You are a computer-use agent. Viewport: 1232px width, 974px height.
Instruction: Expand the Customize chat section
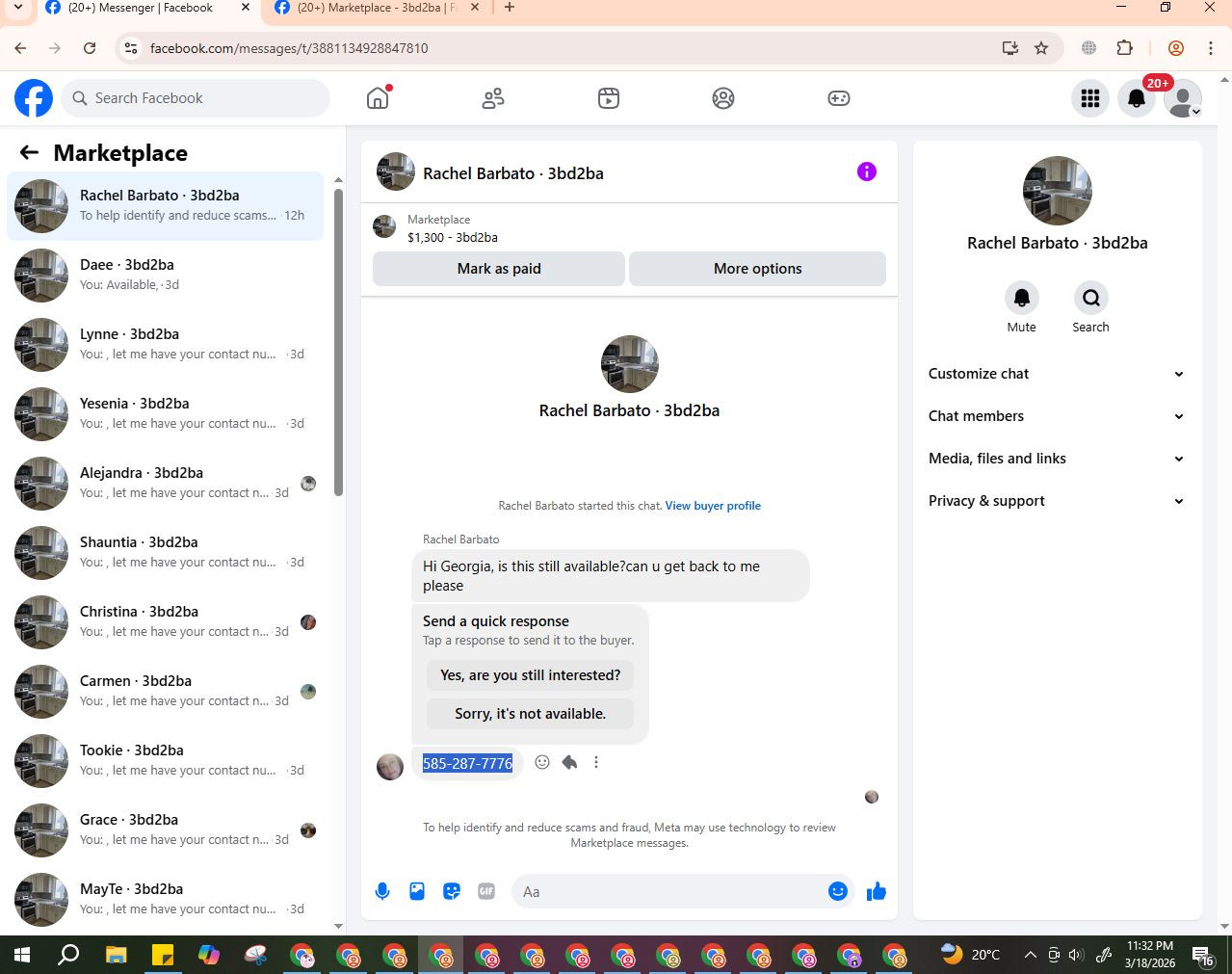tap(1057, 374)
